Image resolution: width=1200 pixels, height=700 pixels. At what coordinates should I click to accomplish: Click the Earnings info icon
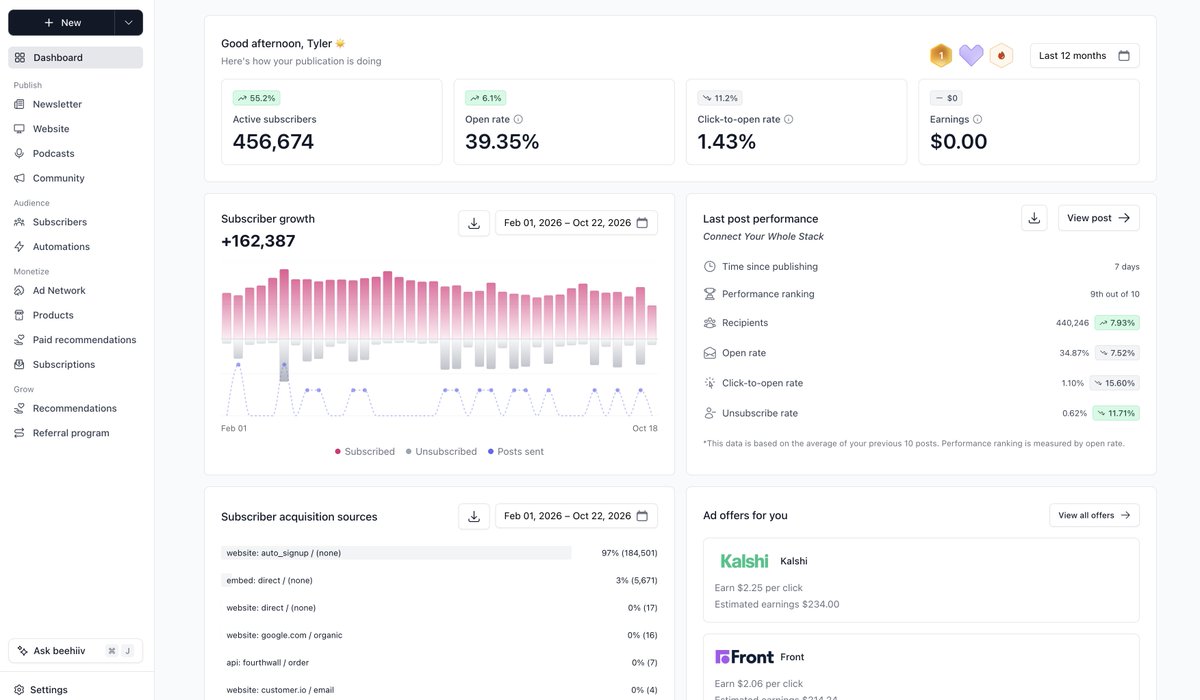click(977, 119)
